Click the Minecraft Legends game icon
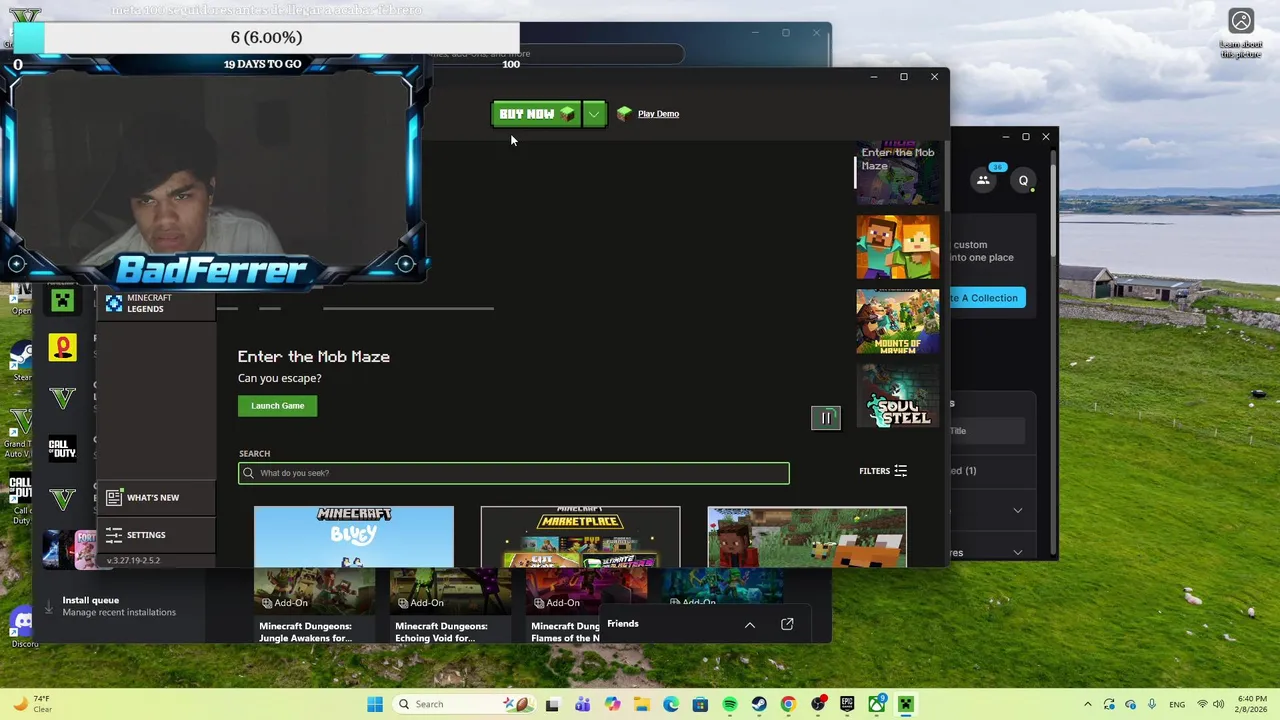Screen dimensions: 1280x720 pyautogui.click(x=114, y=303)
